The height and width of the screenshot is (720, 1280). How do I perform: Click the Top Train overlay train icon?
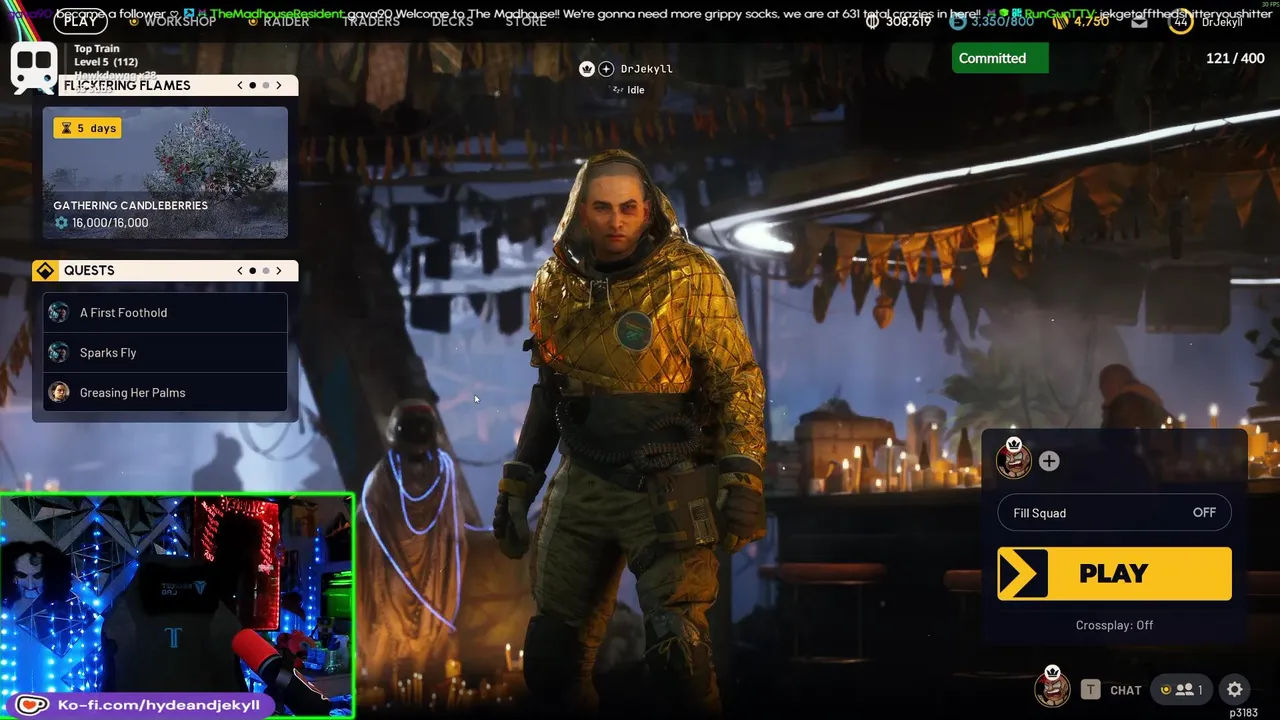tap(34, 68)
